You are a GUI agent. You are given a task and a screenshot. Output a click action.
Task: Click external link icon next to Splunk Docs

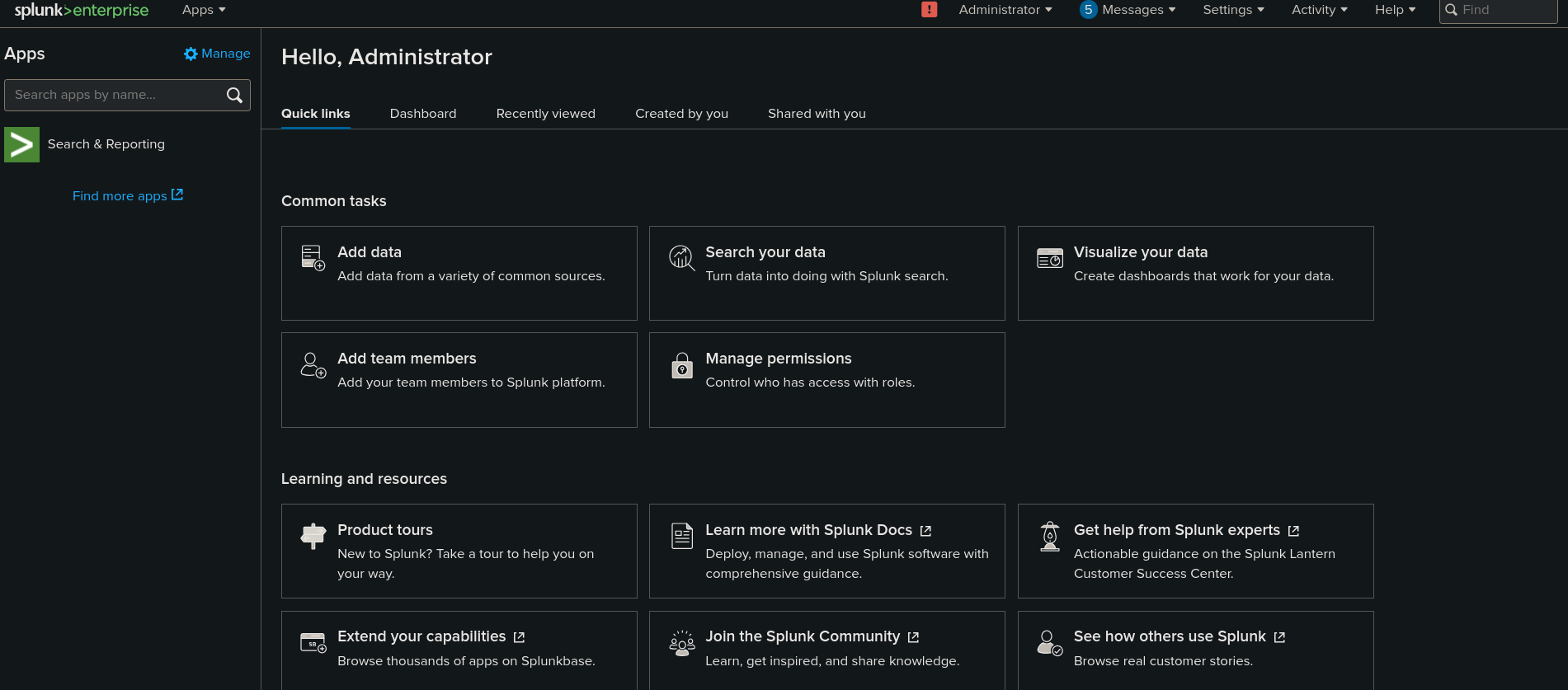point(925,531)
